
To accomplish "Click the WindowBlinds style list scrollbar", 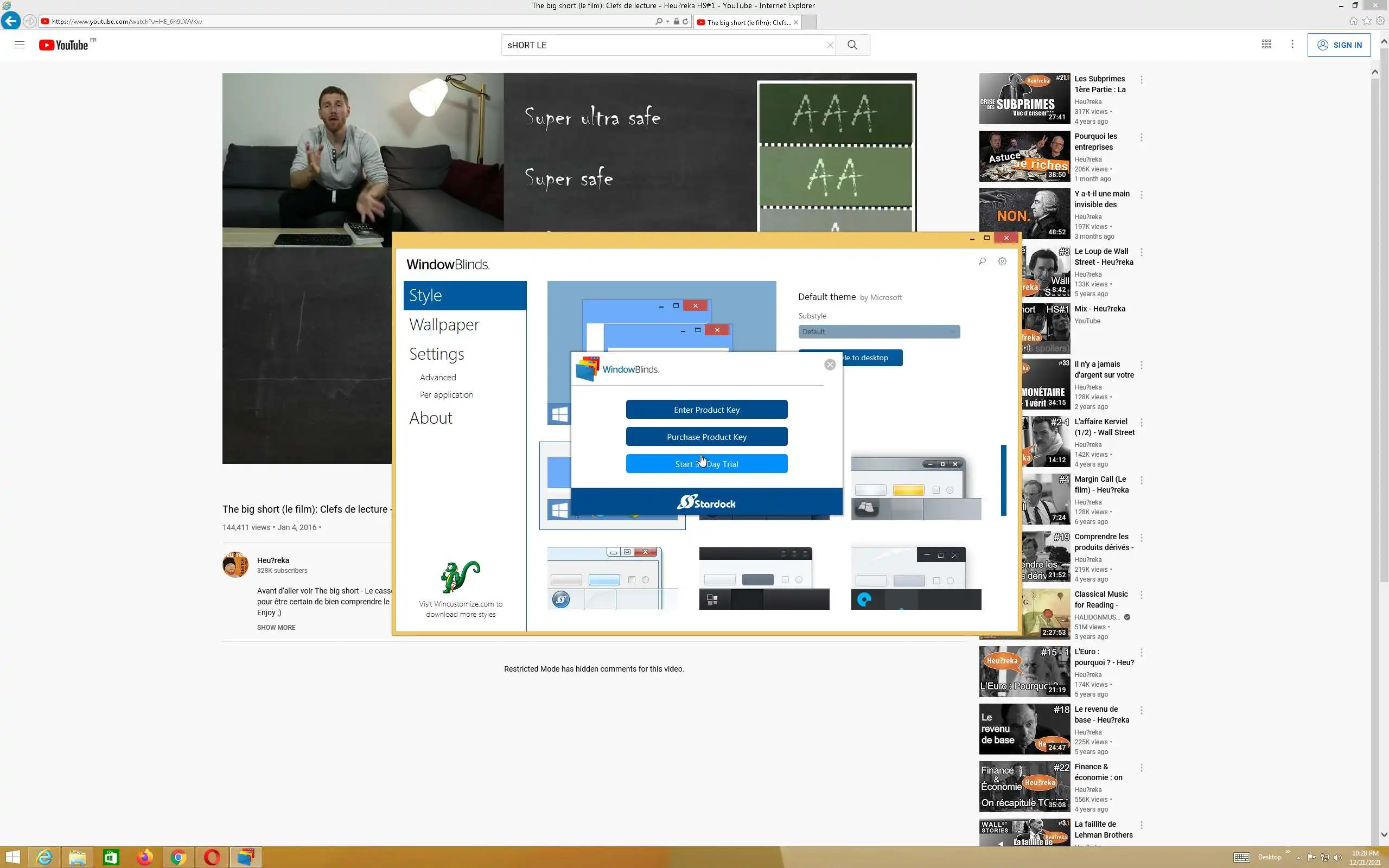I will (x=1003, y=480).
